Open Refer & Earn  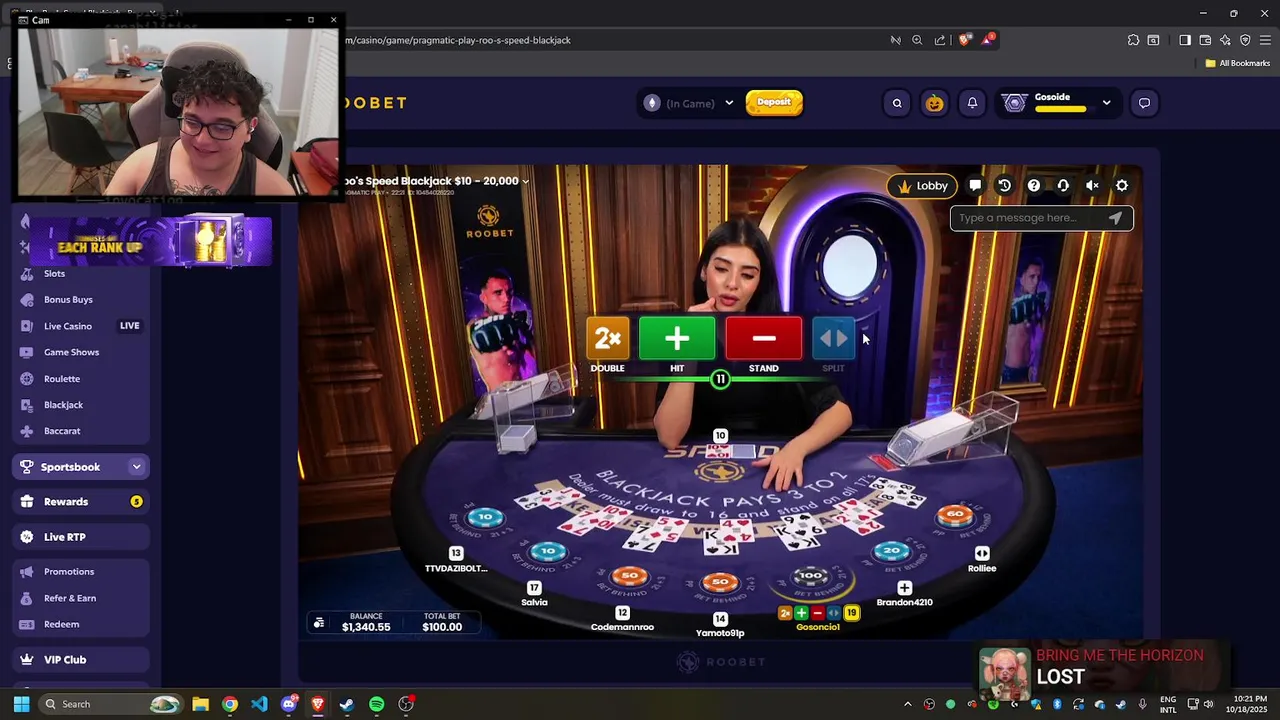point(70,598)
